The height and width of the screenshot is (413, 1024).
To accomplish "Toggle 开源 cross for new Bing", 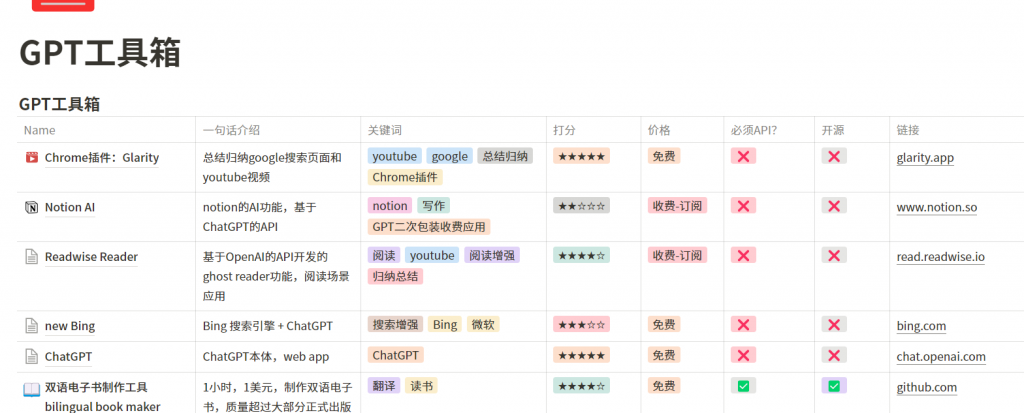I will [834, 324].
